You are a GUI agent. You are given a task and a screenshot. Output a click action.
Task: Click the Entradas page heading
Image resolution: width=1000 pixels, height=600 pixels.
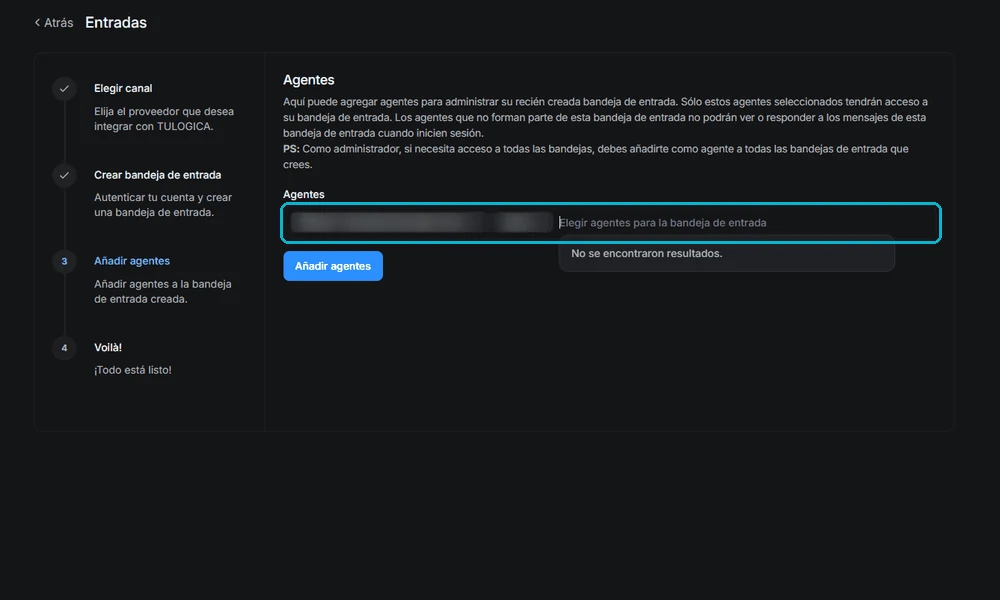[x=116, y=22]
